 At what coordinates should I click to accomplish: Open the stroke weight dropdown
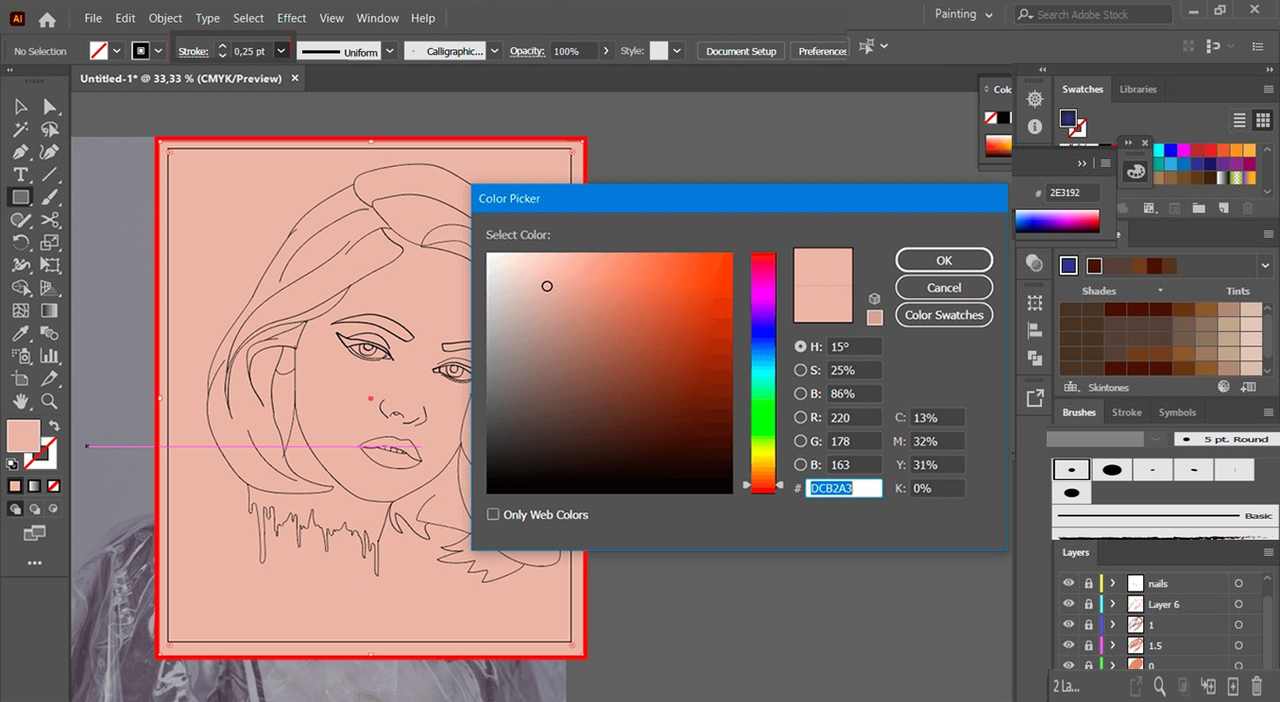pyautogui.click(x=281, y=51)
